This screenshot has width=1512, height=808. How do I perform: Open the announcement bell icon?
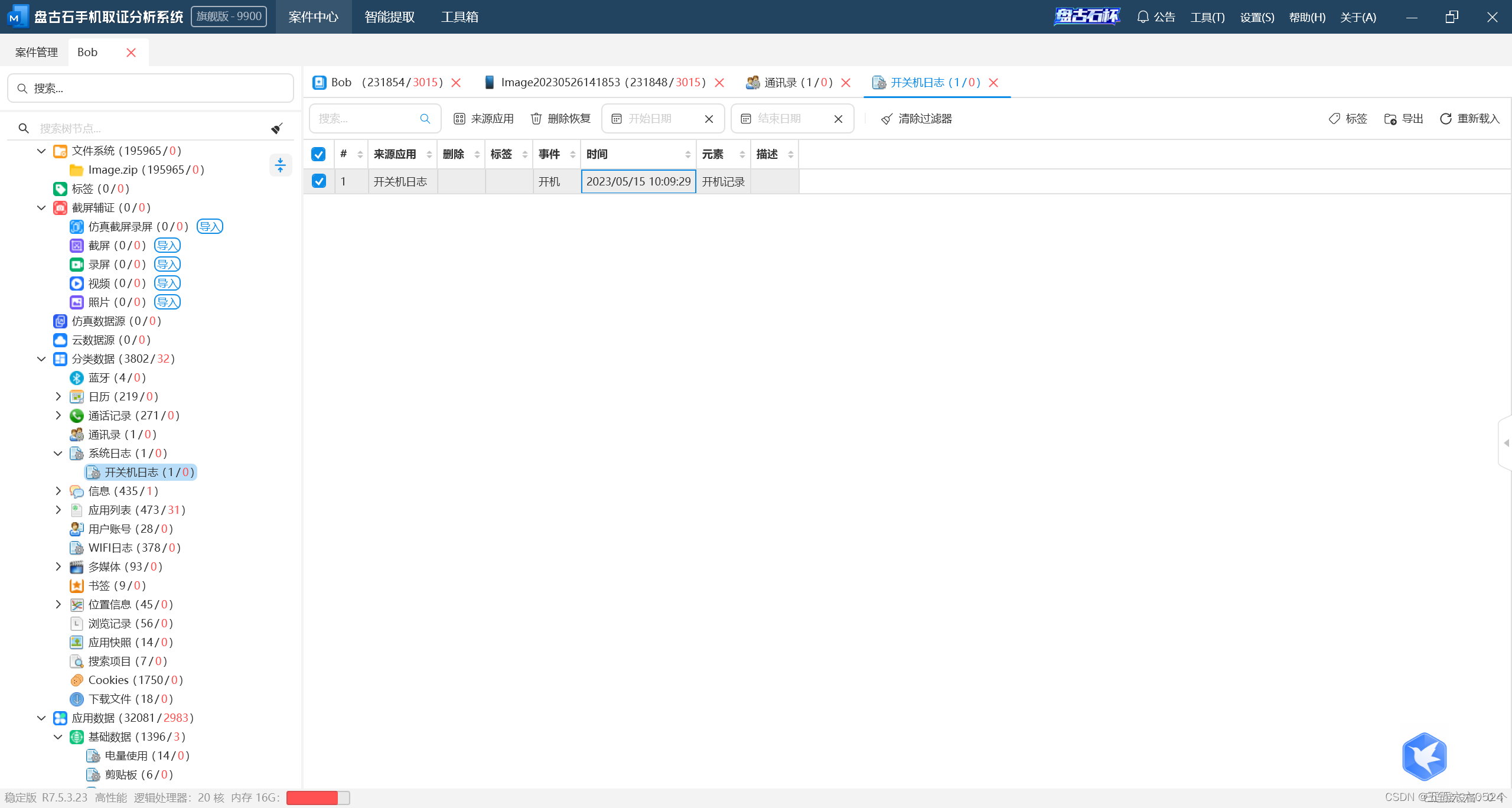[1143, 17]
